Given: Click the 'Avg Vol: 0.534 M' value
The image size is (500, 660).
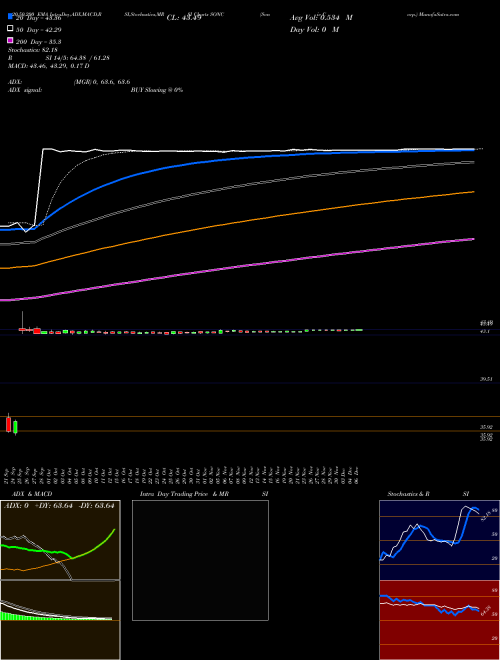Looking at the screenshot, I should point(321,18).
